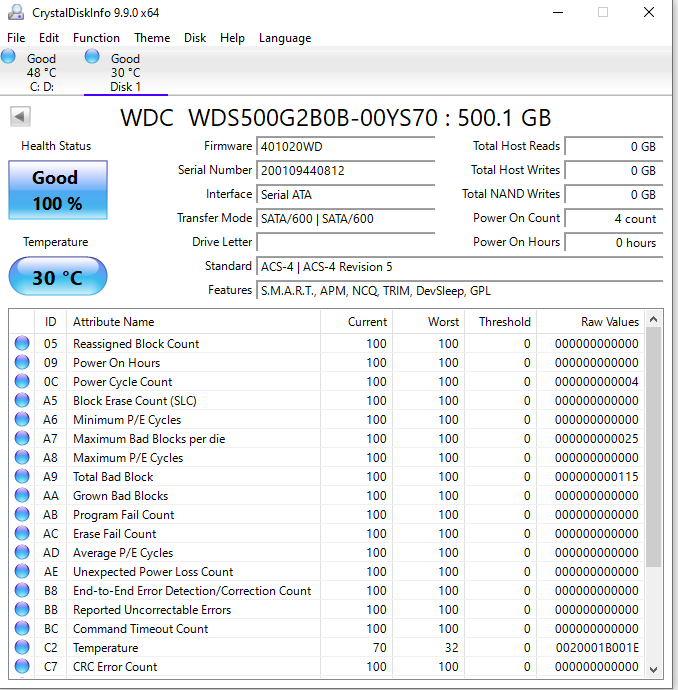Screen dimensions: 678x690
Task: Click the empty Drive Letter field
Action: click(345, 242)
